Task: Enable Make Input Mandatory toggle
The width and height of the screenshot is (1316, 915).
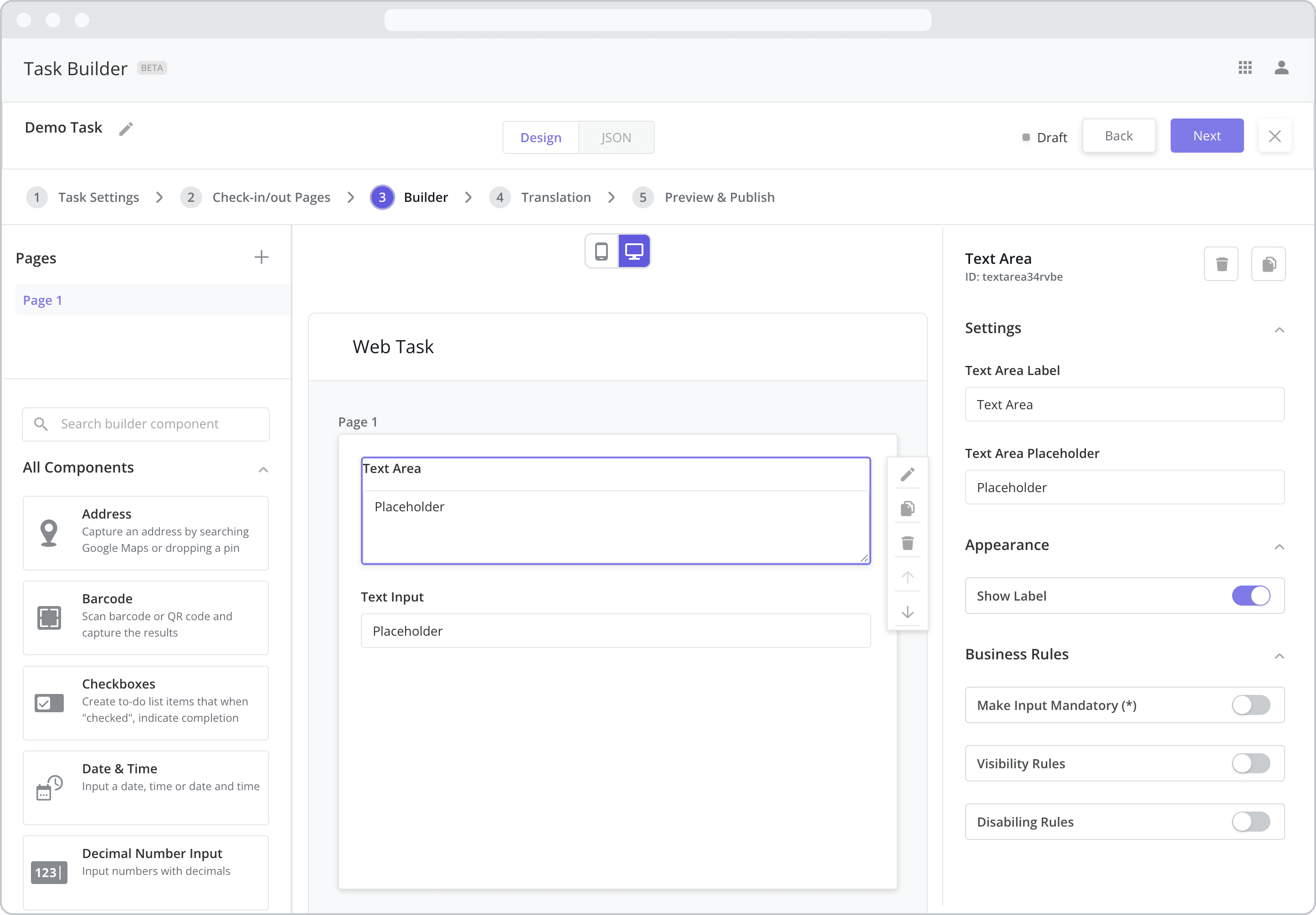Action: [1251, 705]
